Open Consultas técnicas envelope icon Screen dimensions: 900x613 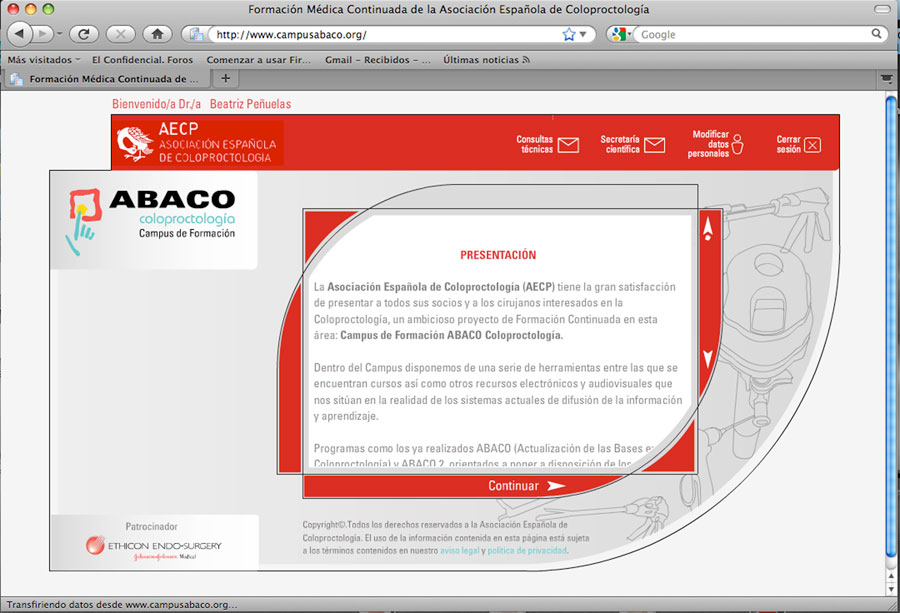click(568, 145)
